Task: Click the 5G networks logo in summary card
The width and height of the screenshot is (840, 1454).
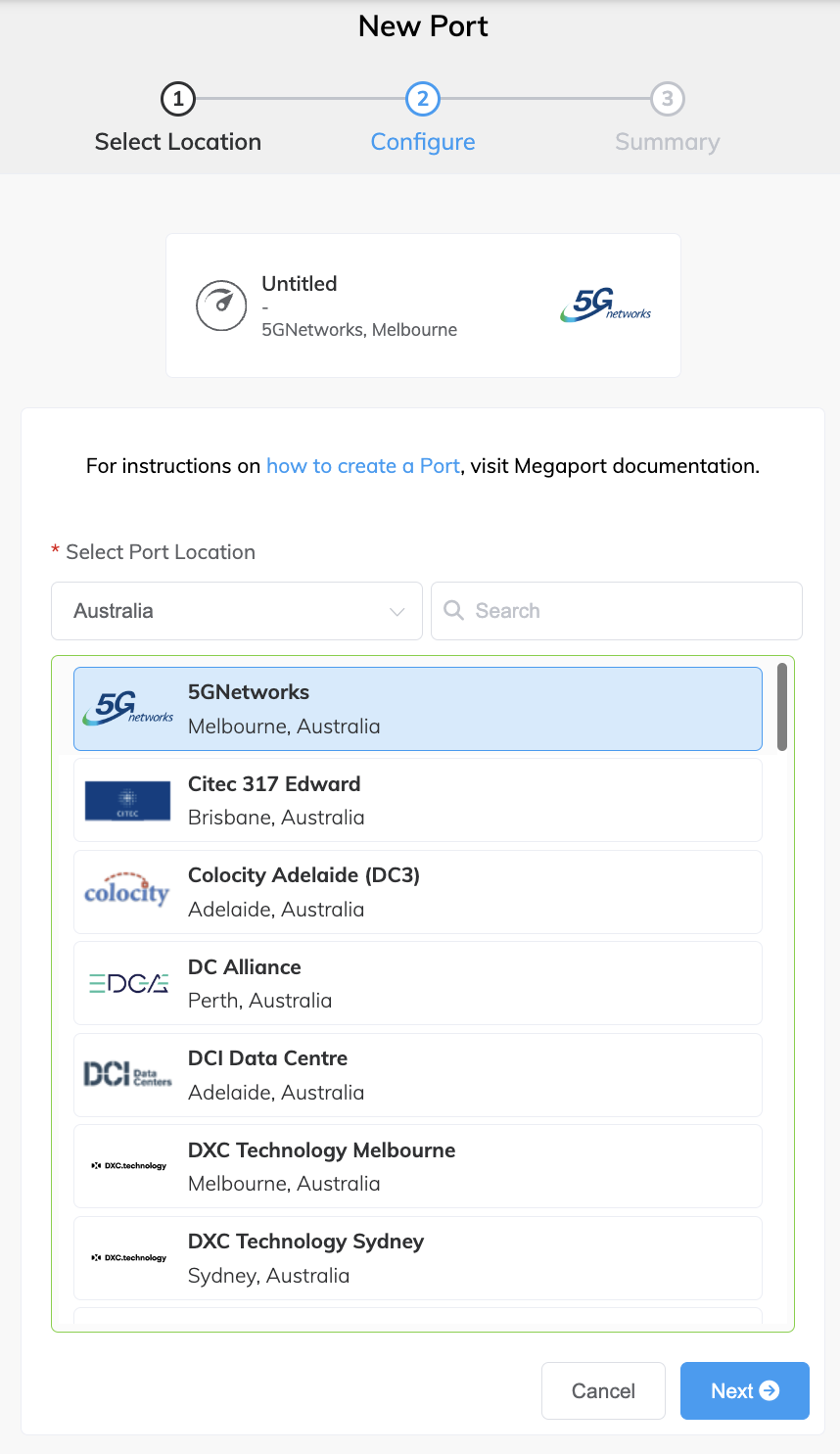Action: coord(606,305)
